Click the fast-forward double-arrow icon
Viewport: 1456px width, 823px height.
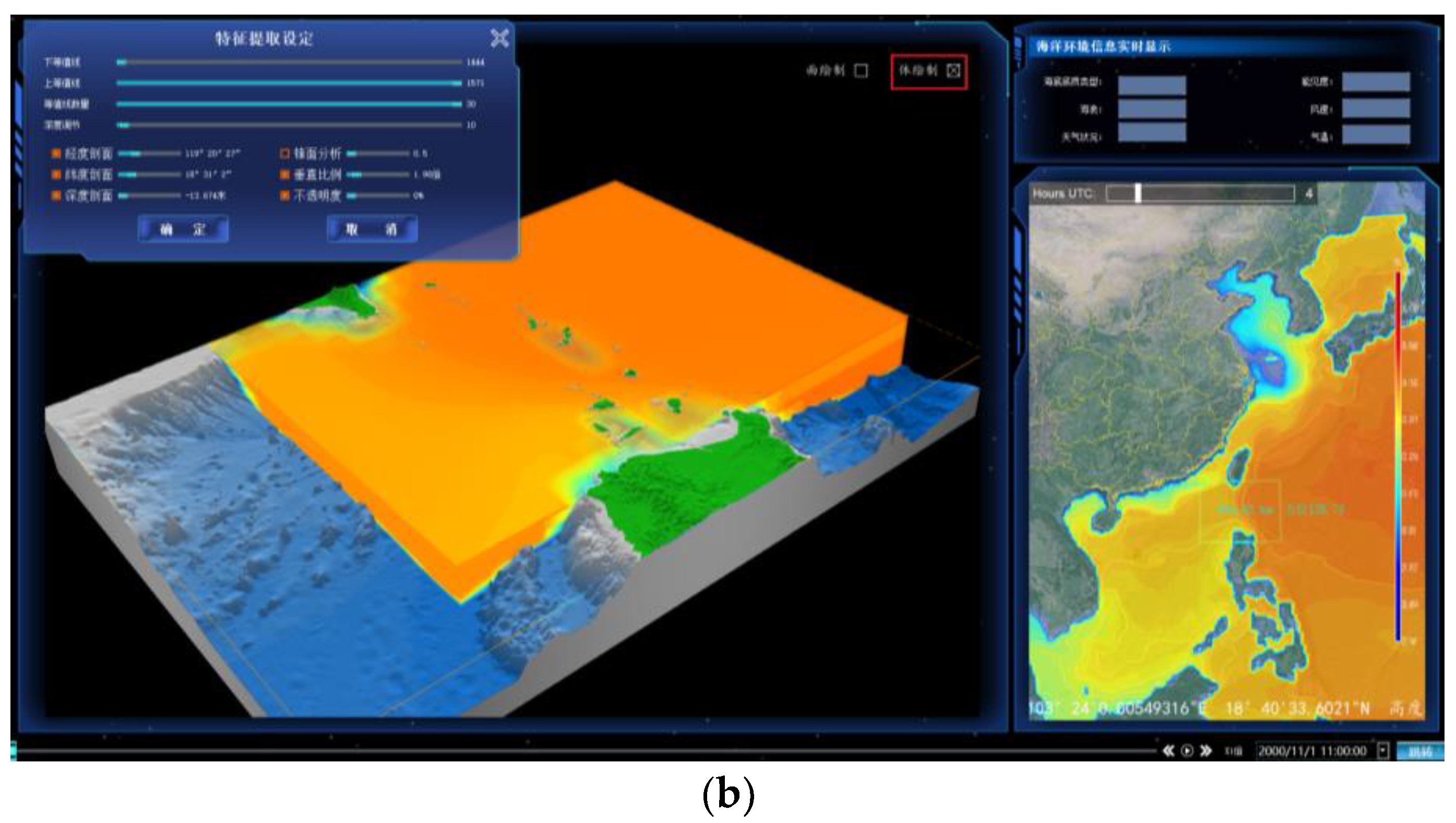coord(1206,750)
